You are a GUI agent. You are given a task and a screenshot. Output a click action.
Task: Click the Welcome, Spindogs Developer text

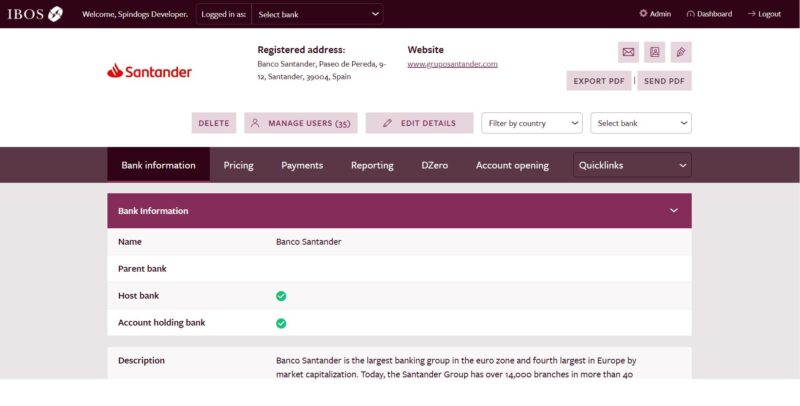pyautogui.click(x=135, y=14)
